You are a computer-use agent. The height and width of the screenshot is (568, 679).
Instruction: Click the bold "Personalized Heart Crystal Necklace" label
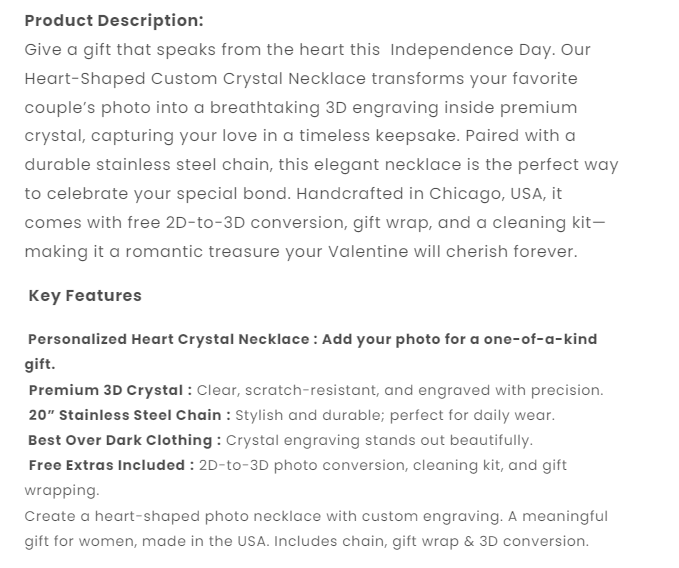[168, 339]
